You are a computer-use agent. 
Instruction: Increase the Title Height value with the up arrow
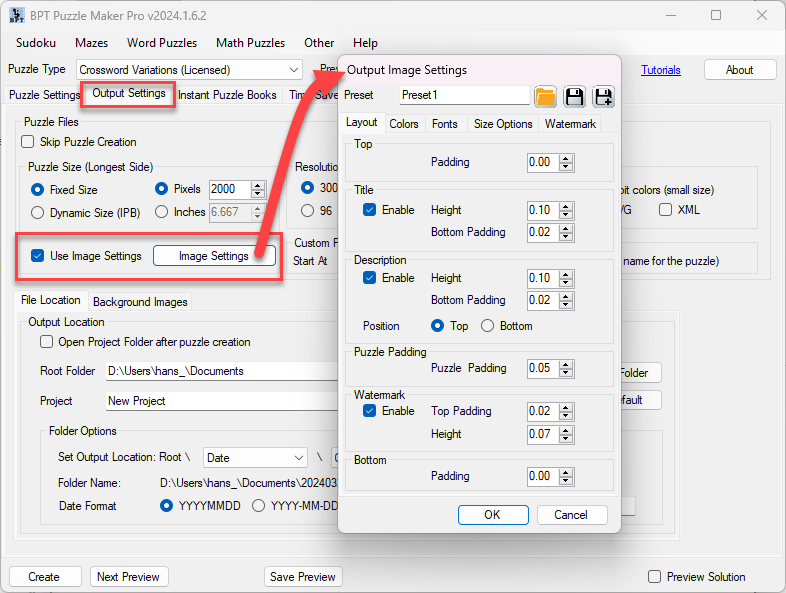pos(567,206)
